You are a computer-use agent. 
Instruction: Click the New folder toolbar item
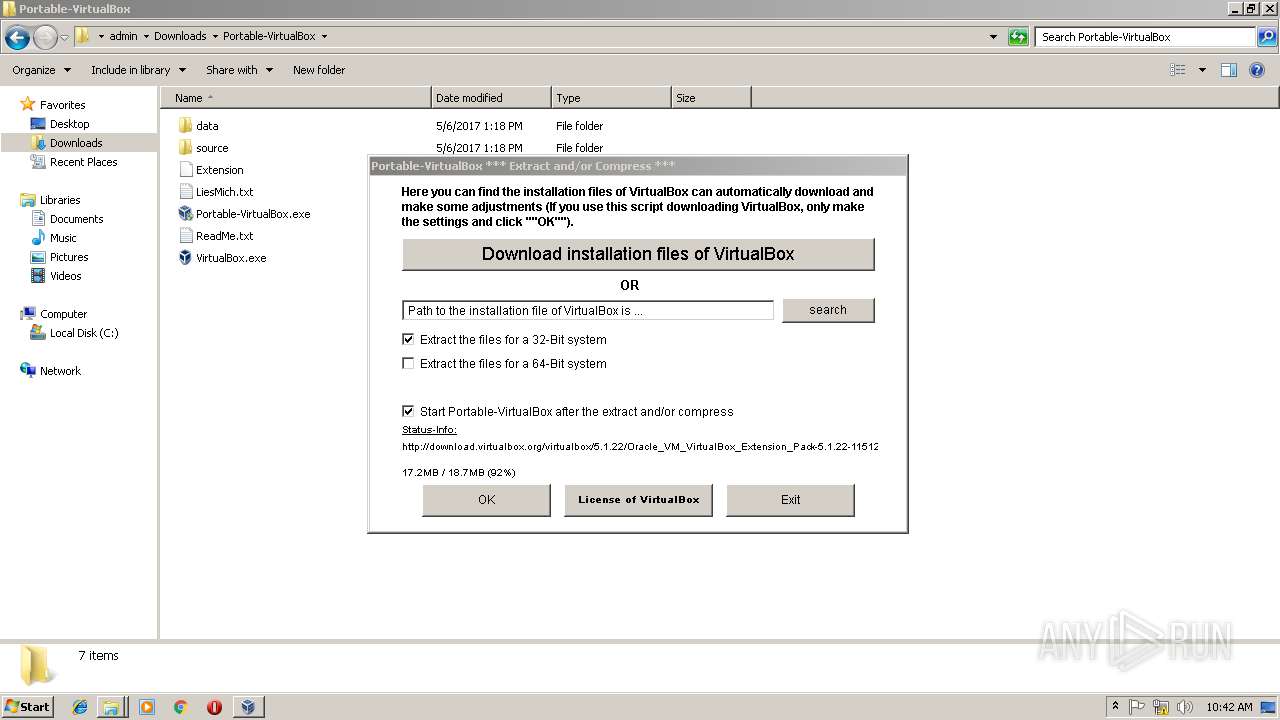click(x=319, y=70)
